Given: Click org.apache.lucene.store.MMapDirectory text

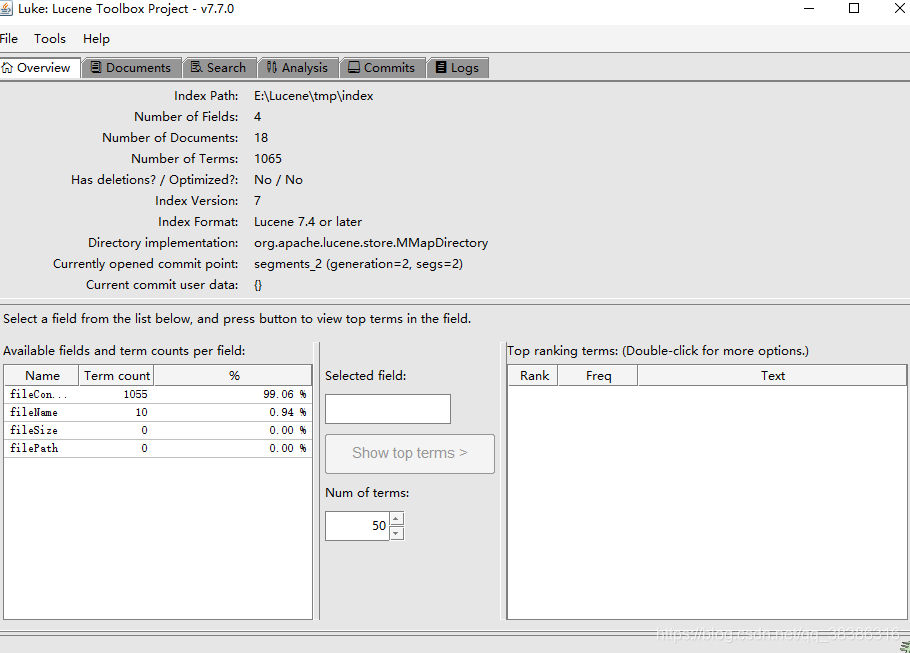Looking at the screenshot, I should click(371, 243).
